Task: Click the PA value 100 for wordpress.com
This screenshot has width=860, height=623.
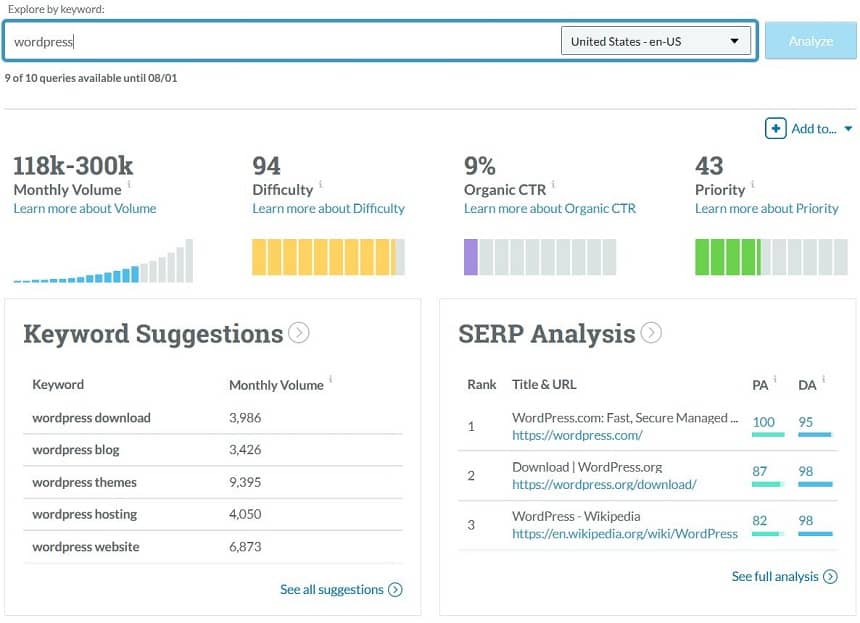Action: 763,422
